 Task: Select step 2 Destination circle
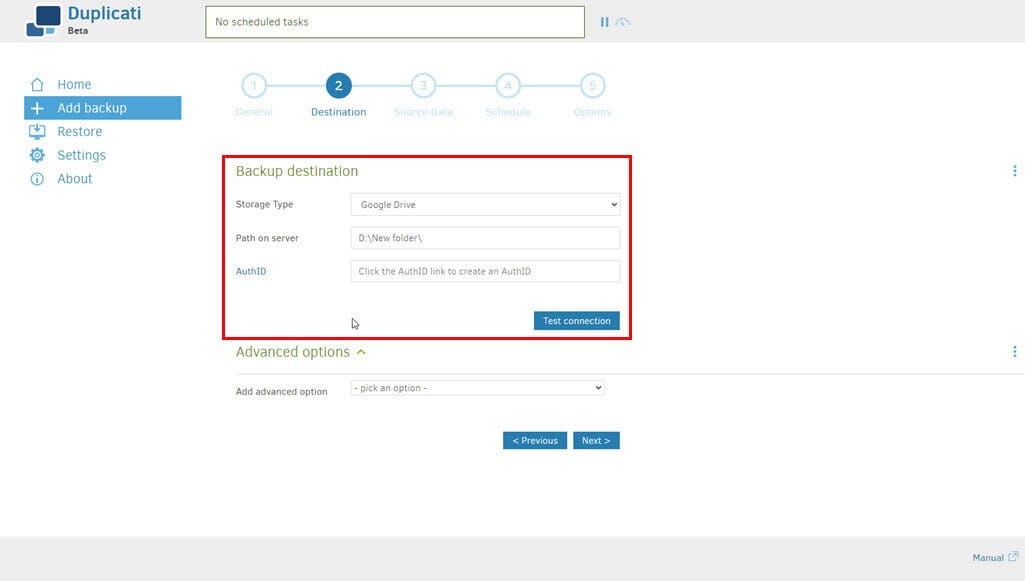[339, 86]
